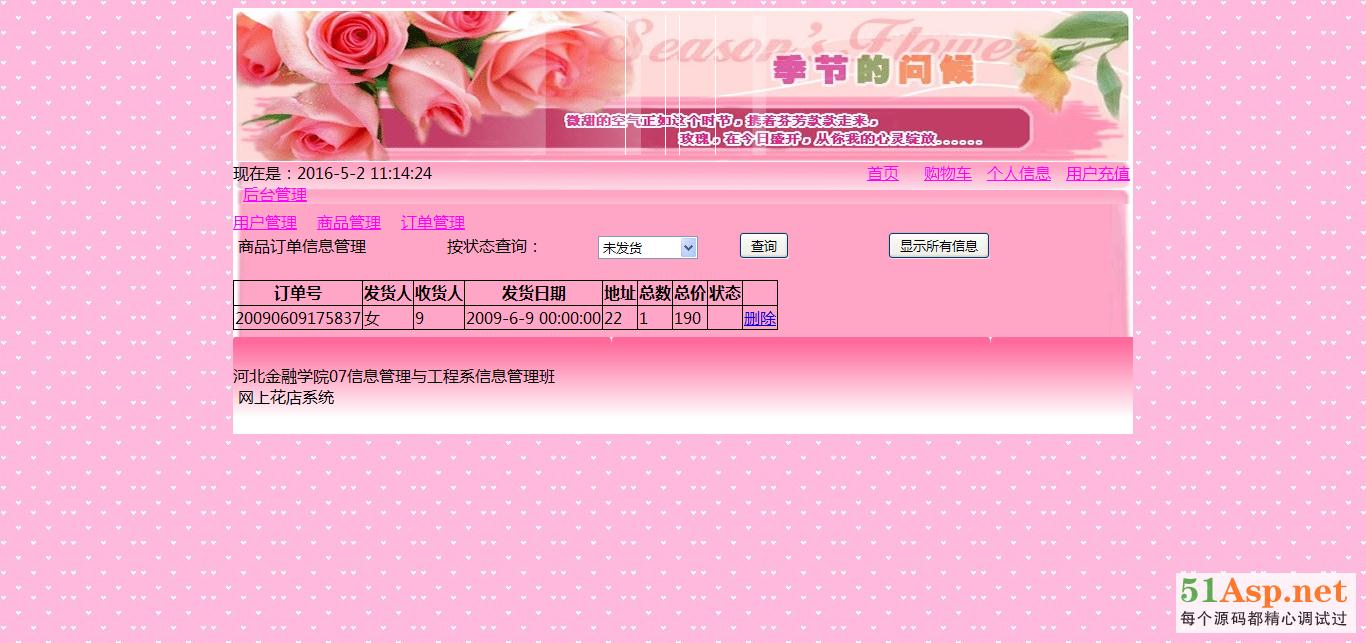
Task: Click the order number 20090609175837 cell
Action: tap(297, 319)
